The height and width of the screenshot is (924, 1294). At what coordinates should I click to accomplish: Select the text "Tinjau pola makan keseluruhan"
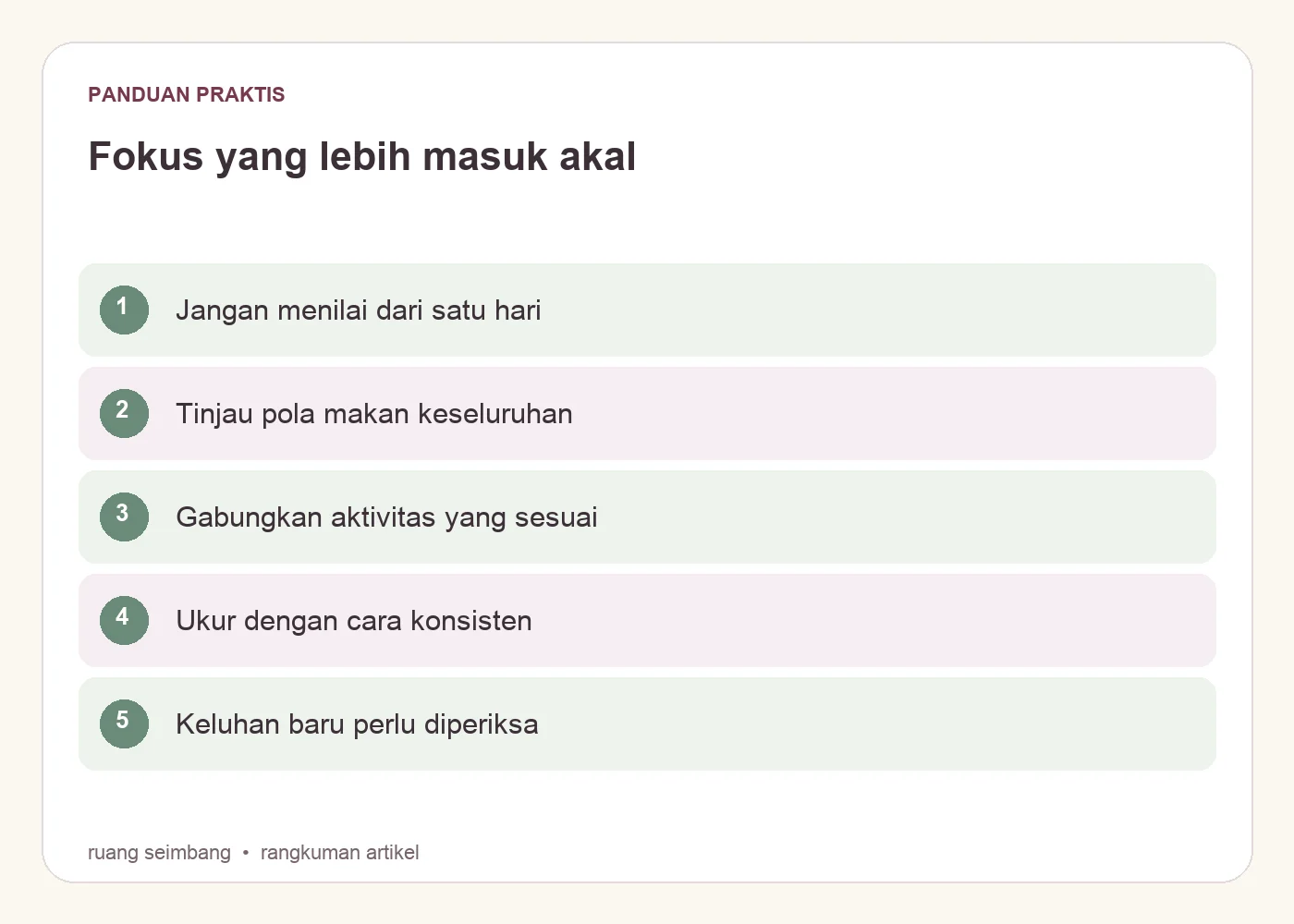point(374,414)
